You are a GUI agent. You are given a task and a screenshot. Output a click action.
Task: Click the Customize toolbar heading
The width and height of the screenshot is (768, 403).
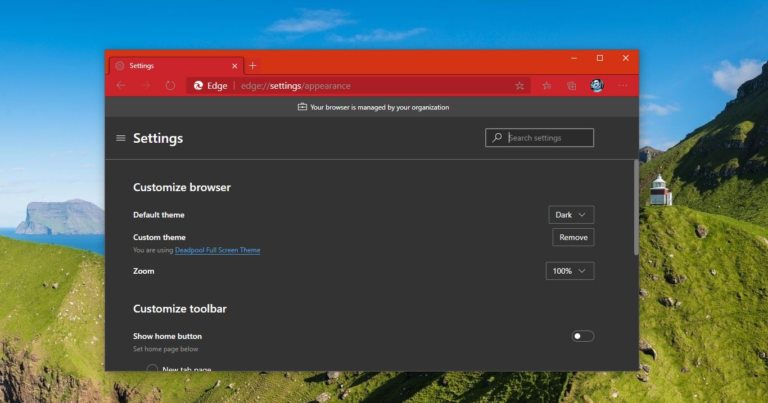(180, 308)
